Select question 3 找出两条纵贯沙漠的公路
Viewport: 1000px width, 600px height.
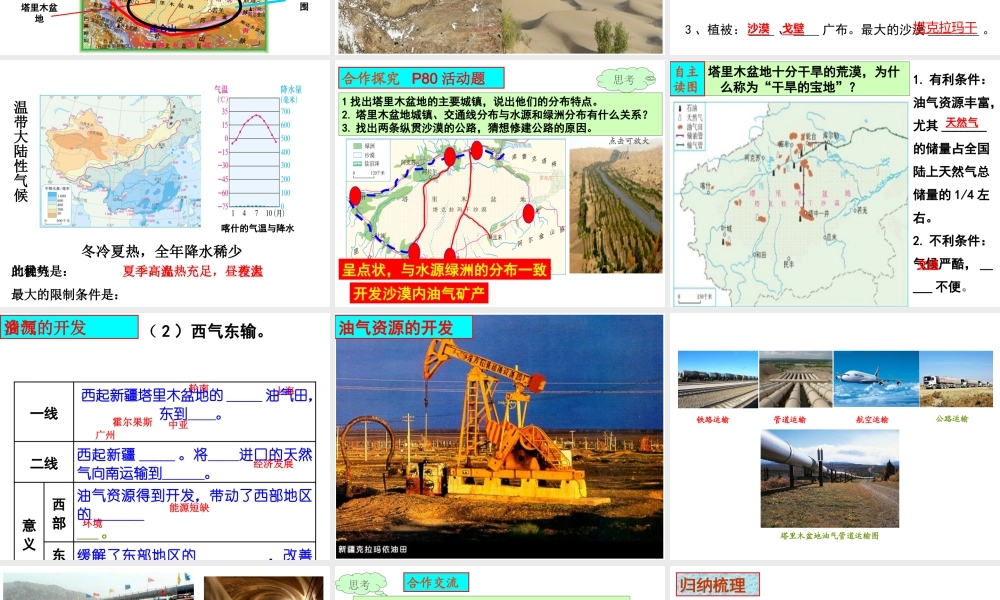point(467,128)
